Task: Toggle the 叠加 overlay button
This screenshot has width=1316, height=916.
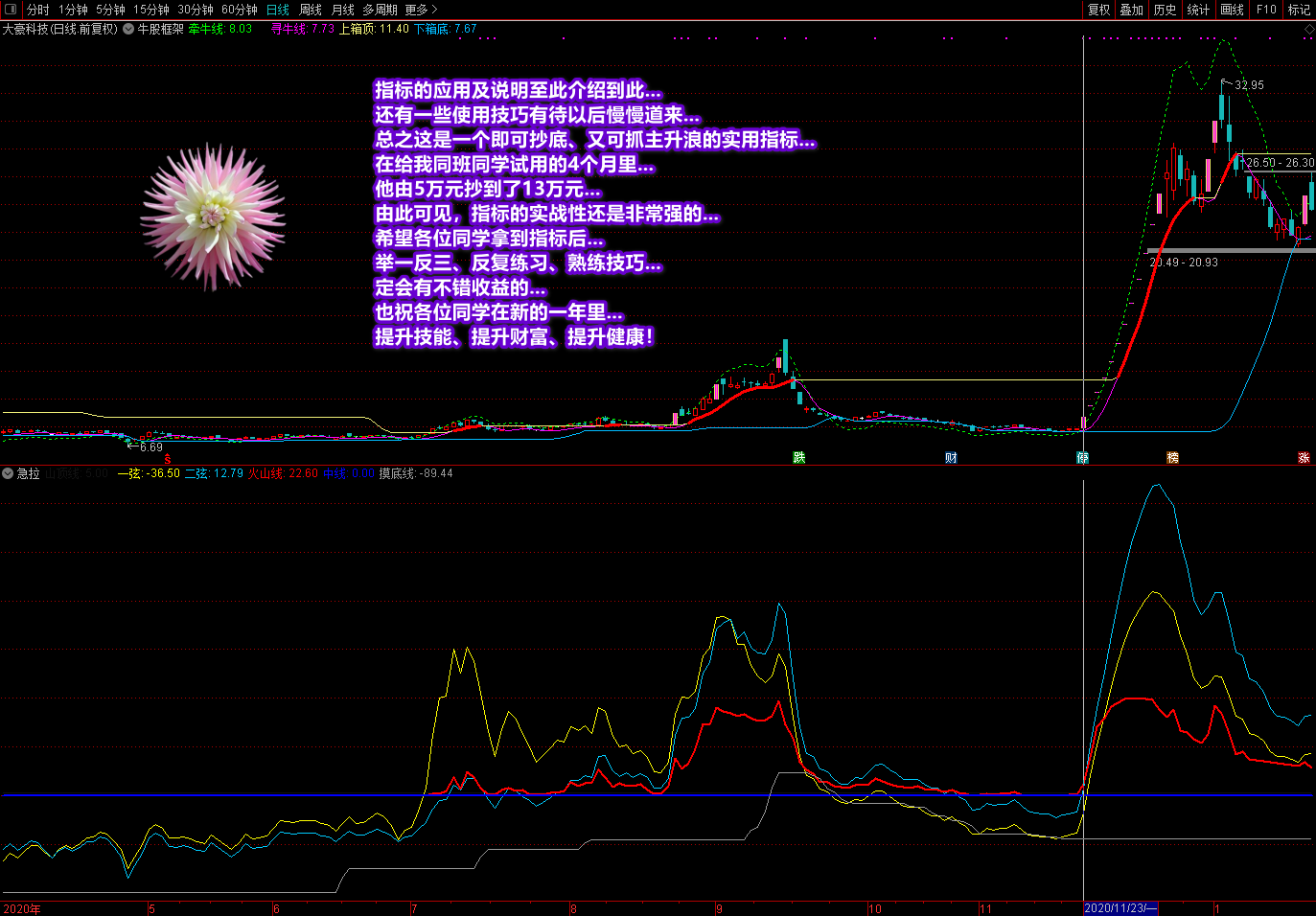Action: tap(1132, 10)
